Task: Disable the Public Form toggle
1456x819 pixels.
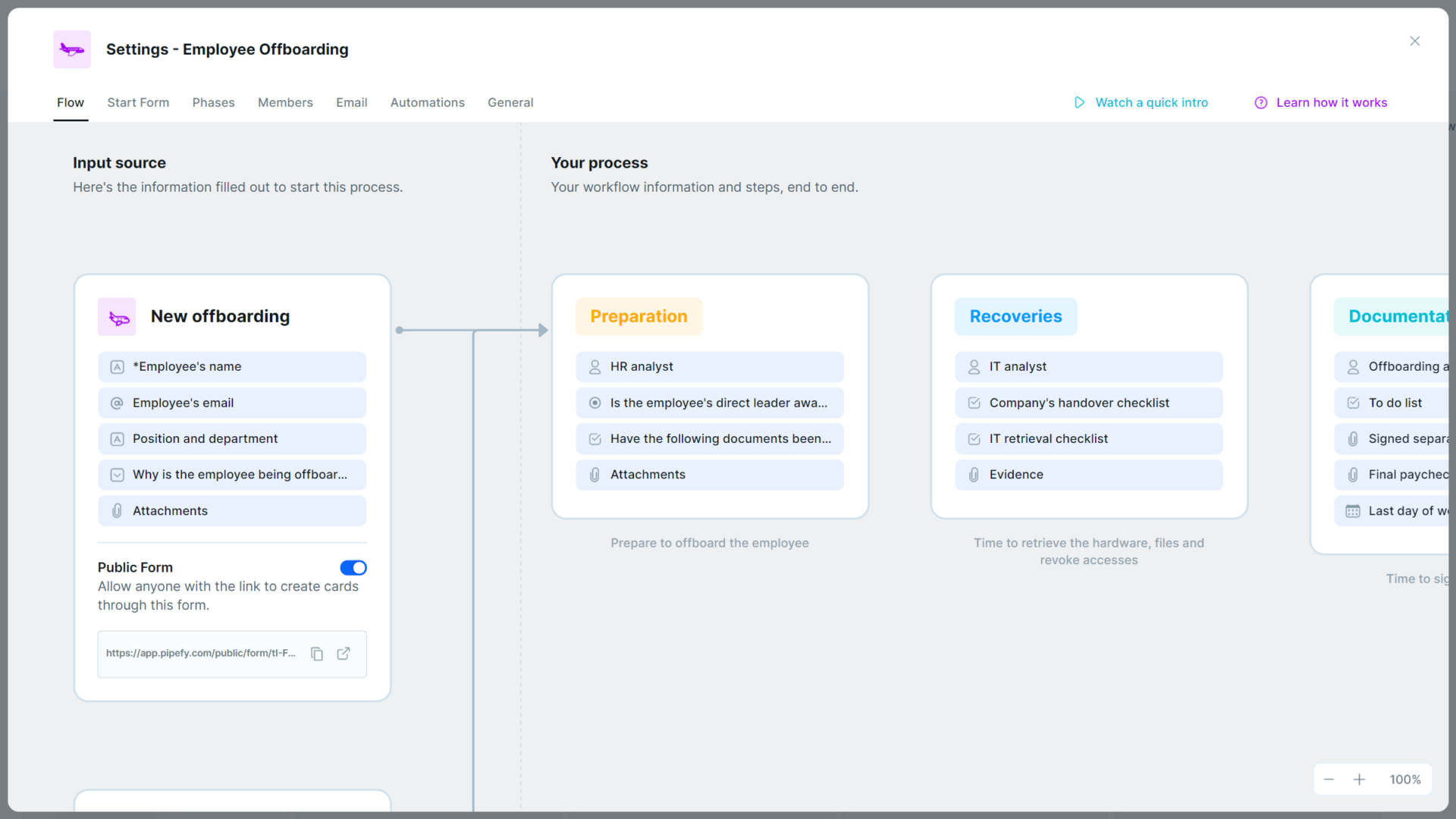Action: 353,567
